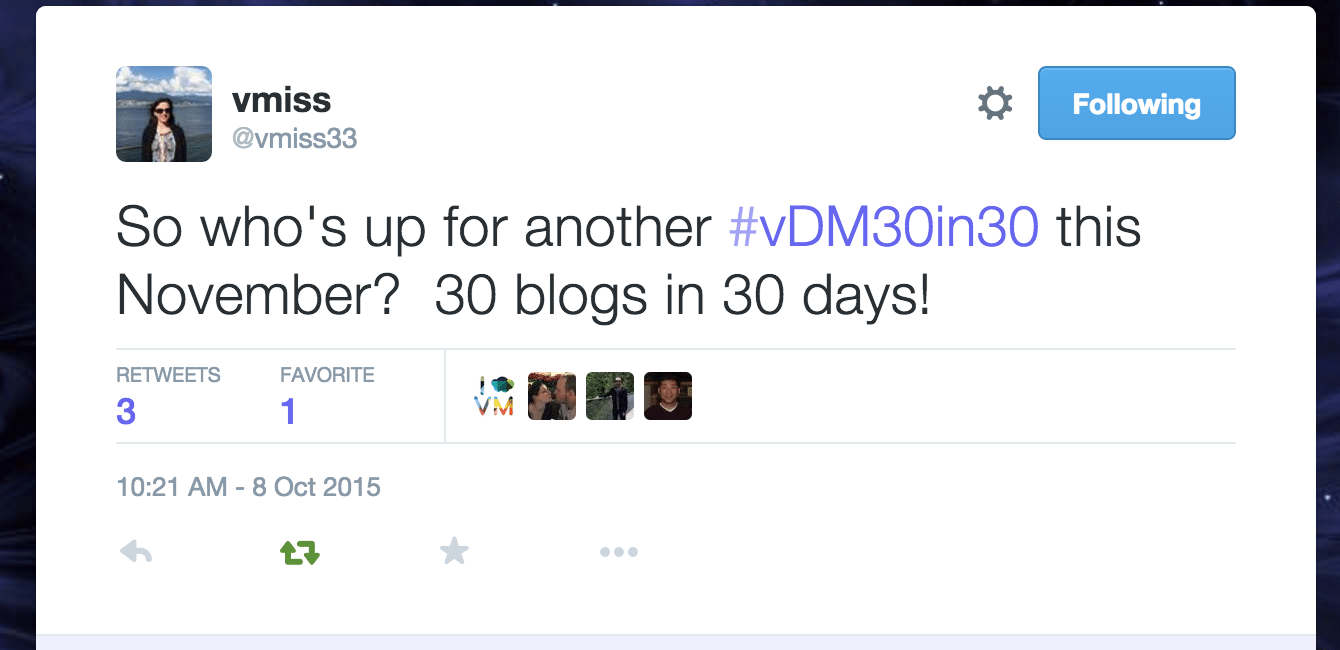Viewport: 1340px width, 650px height.
Task: Favorite the tweet with the star icon
Action: click(x=454, y=550)
